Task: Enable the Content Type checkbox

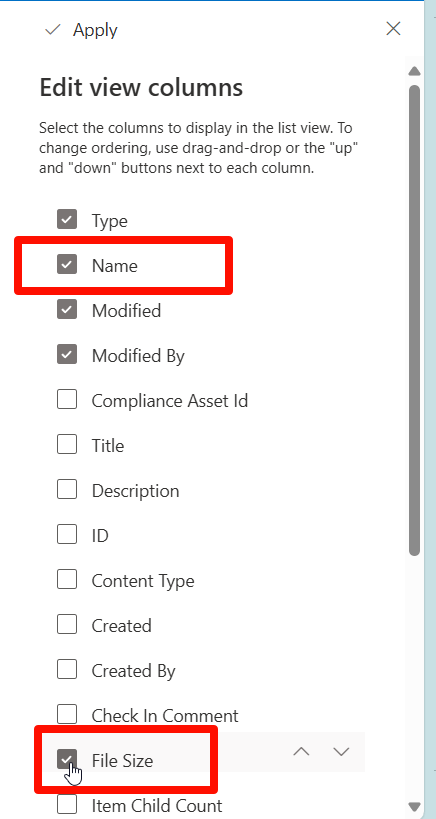Action: pyautogui.click(x=67, y=580)
